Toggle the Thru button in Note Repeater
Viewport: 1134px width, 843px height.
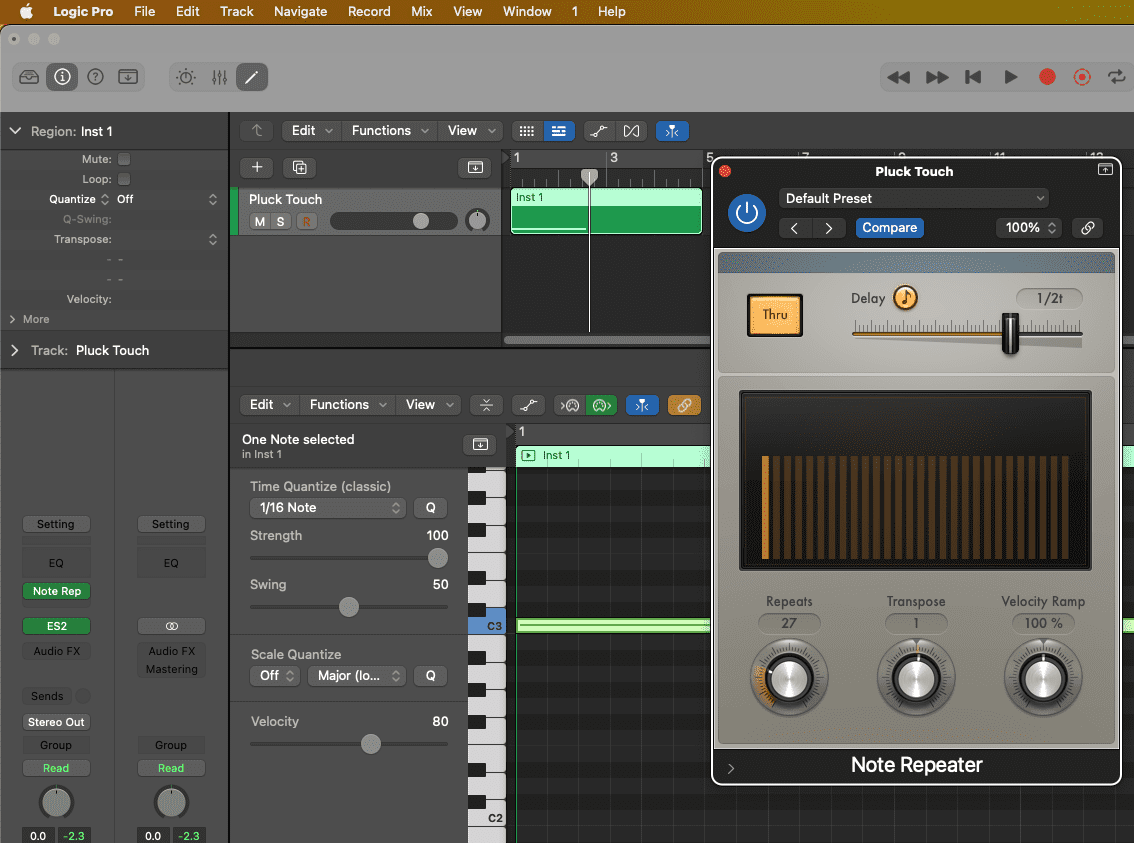(x=775, y=314)
